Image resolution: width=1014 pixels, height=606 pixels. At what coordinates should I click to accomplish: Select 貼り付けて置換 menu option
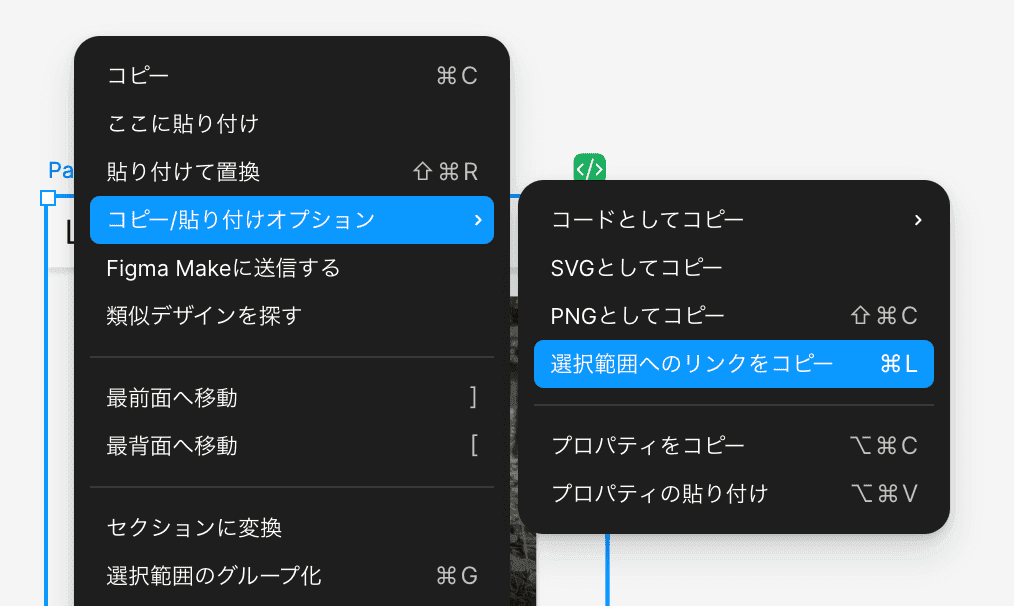(291, 172)
